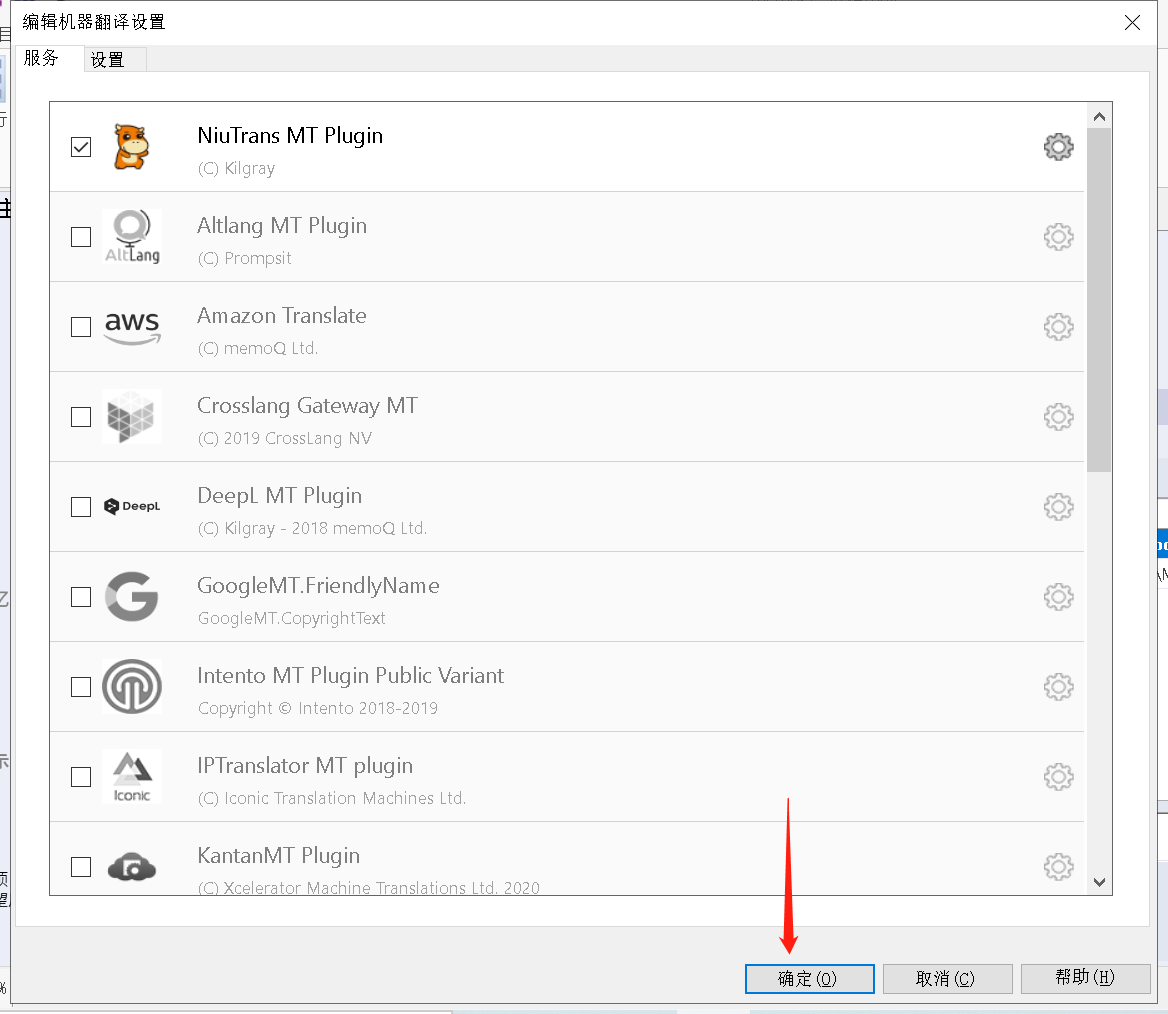Click the Crosslang cube logo

pos(131,416)
